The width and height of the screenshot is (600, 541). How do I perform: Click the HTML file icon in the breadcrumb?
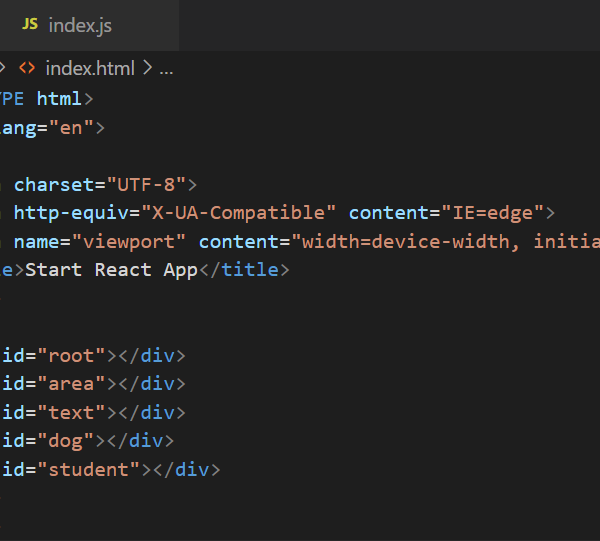[x=28, y=69]
